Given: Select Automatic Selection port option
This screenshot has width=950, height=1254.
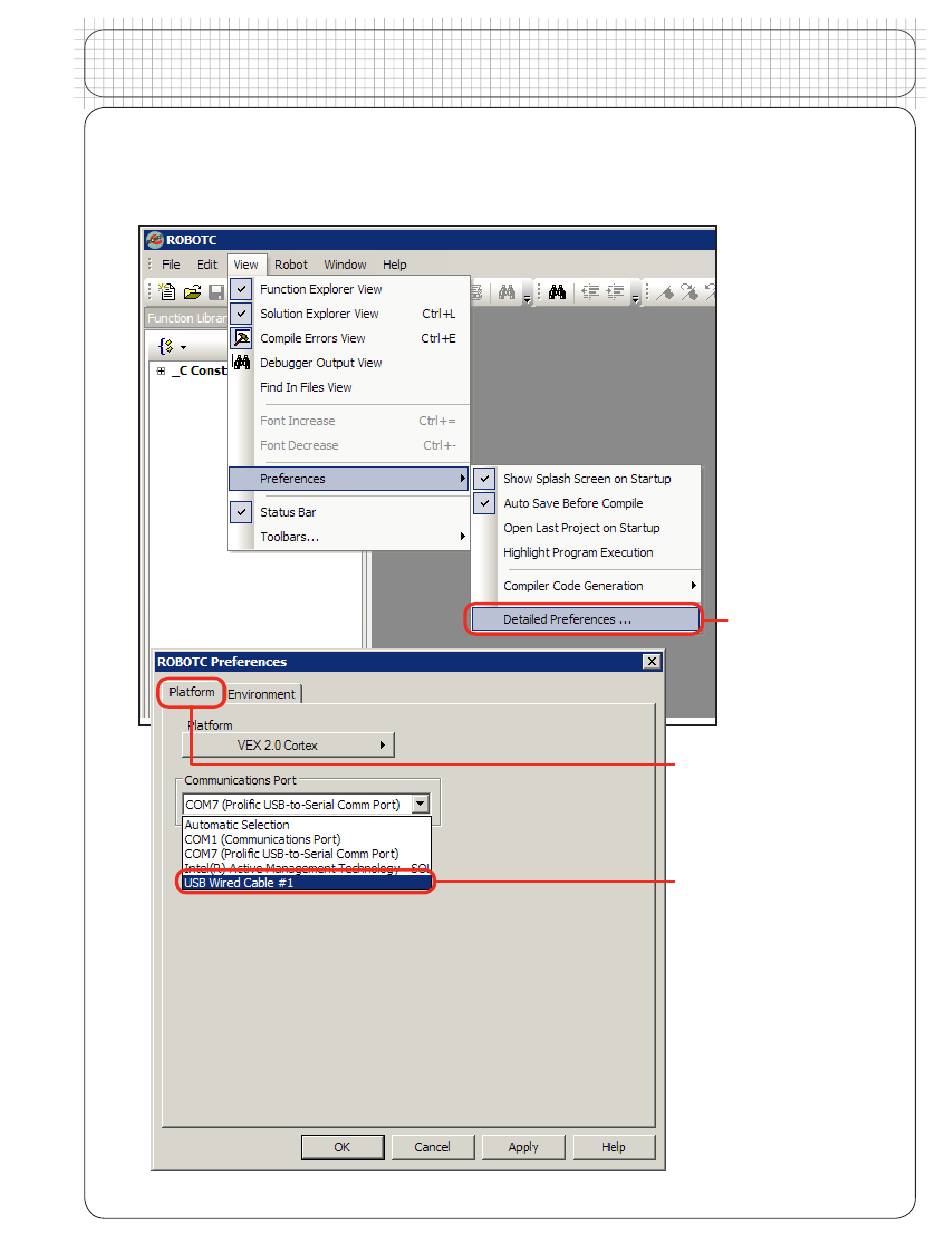Looking at the screenshot, I should click(x=306, y=825).
